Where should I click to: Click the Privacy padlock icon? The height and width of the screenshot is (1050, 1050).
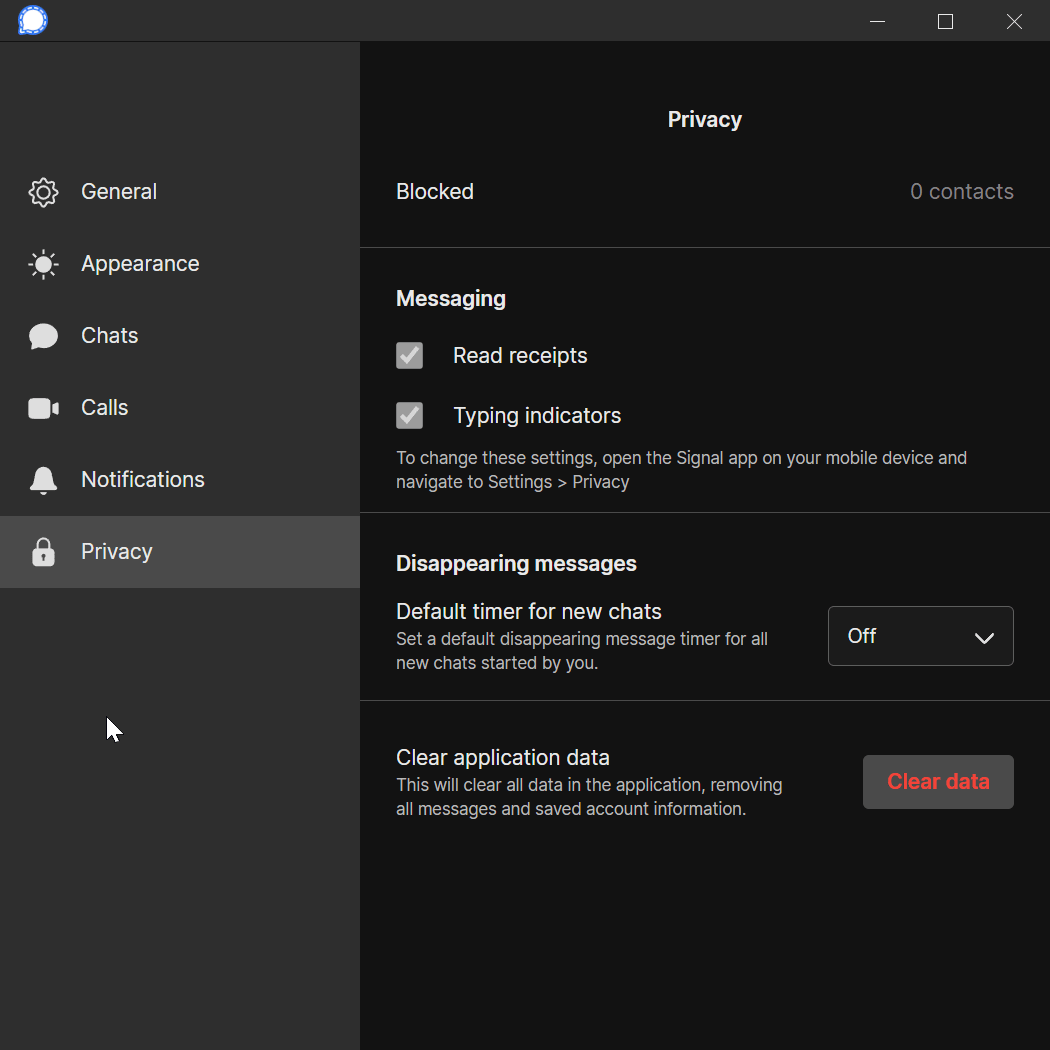tap(43, 552)
